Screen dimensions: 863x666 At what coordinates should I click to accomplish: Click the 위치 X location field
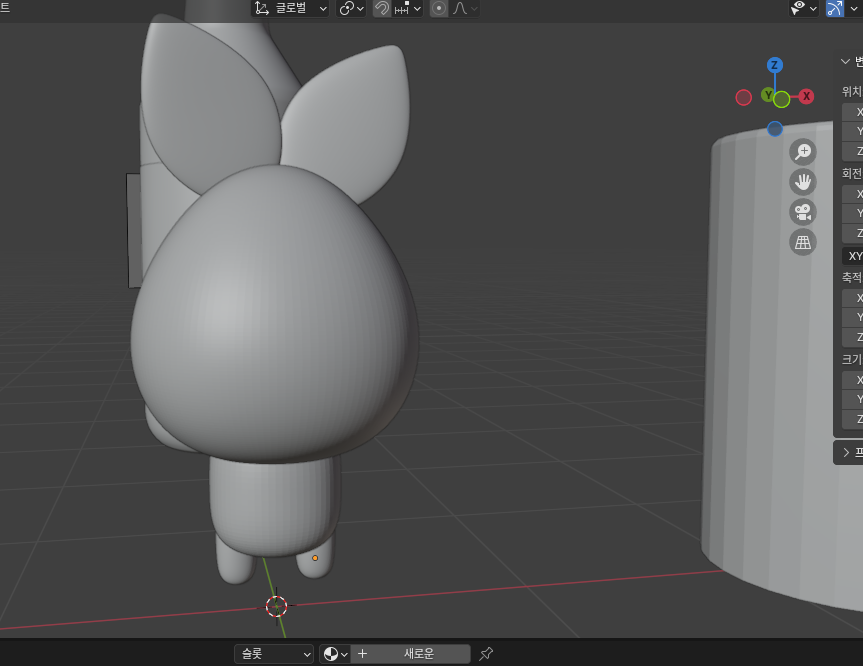click(x=853, y=112)
